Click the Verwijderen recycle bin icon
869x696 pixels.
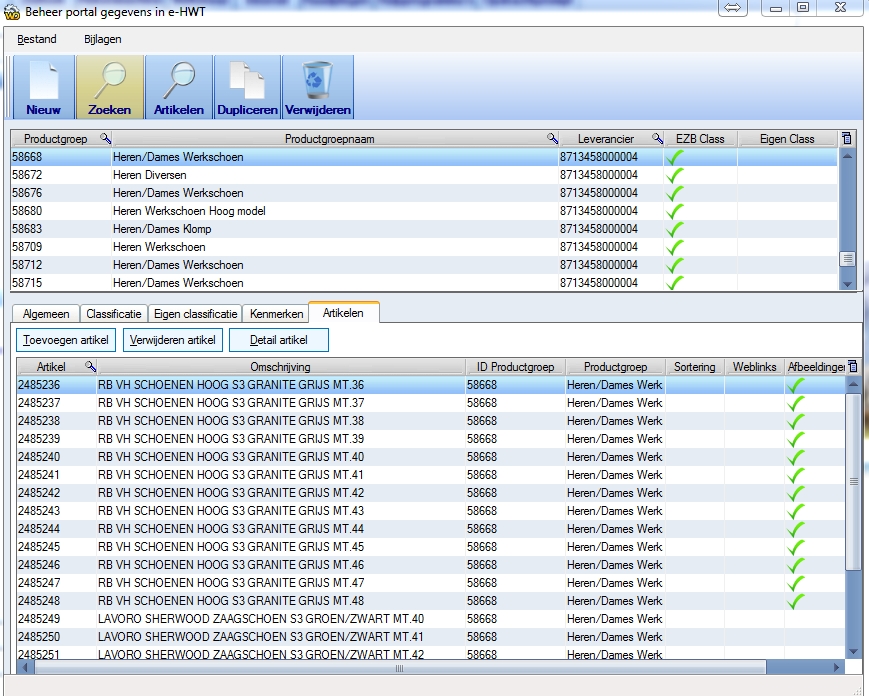click(318, 87)
